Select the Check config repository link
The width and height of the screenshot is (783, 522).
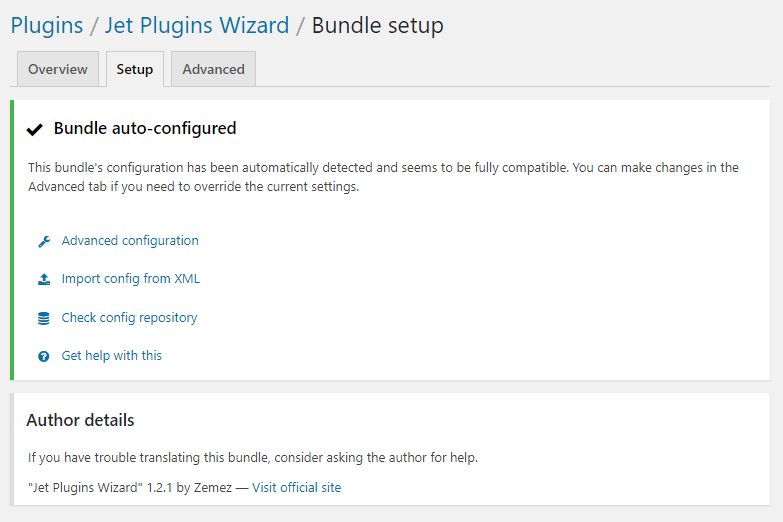[129, 318]
